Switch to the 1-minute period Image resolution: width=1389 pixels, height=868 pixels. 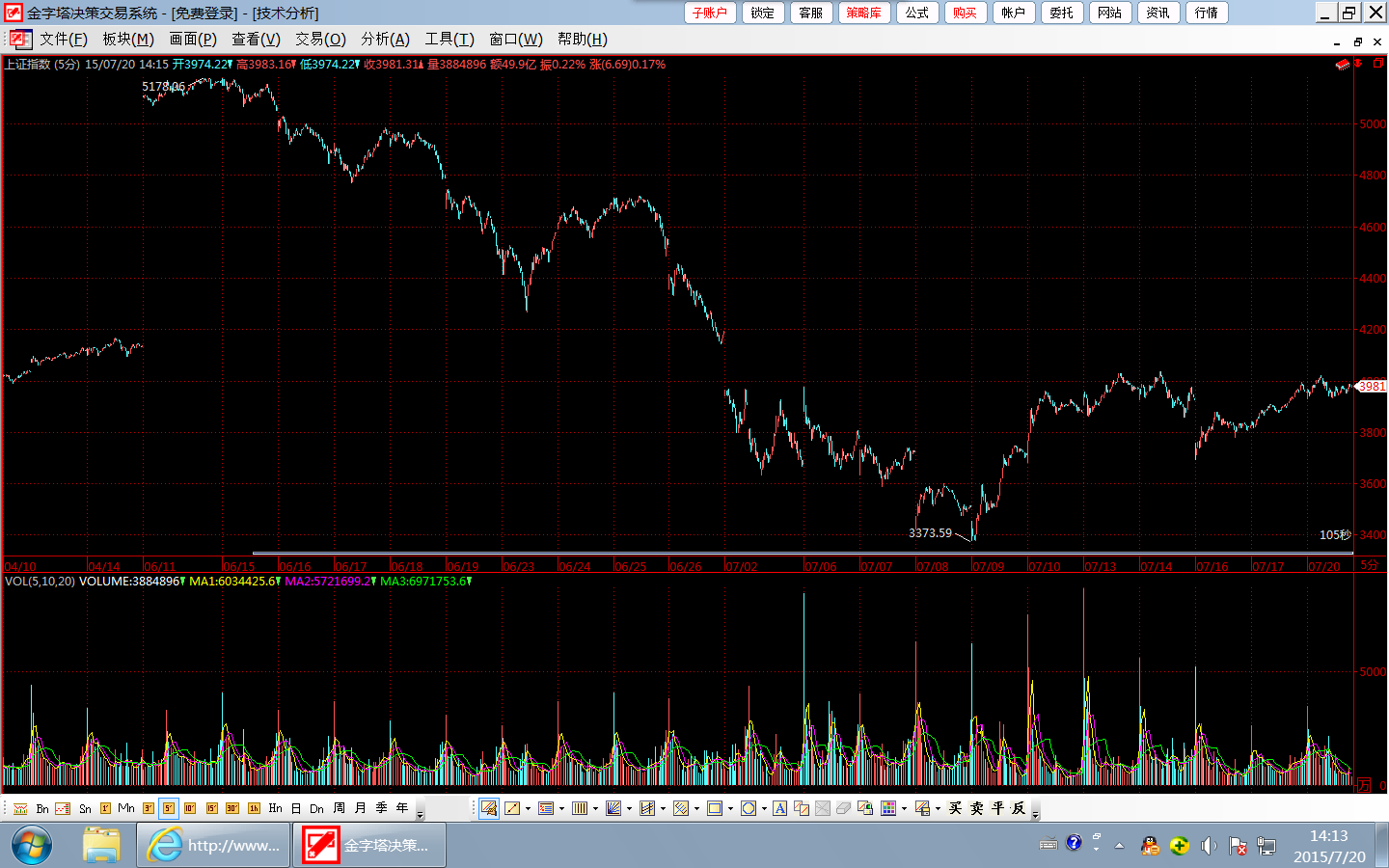tap(105, 808)
